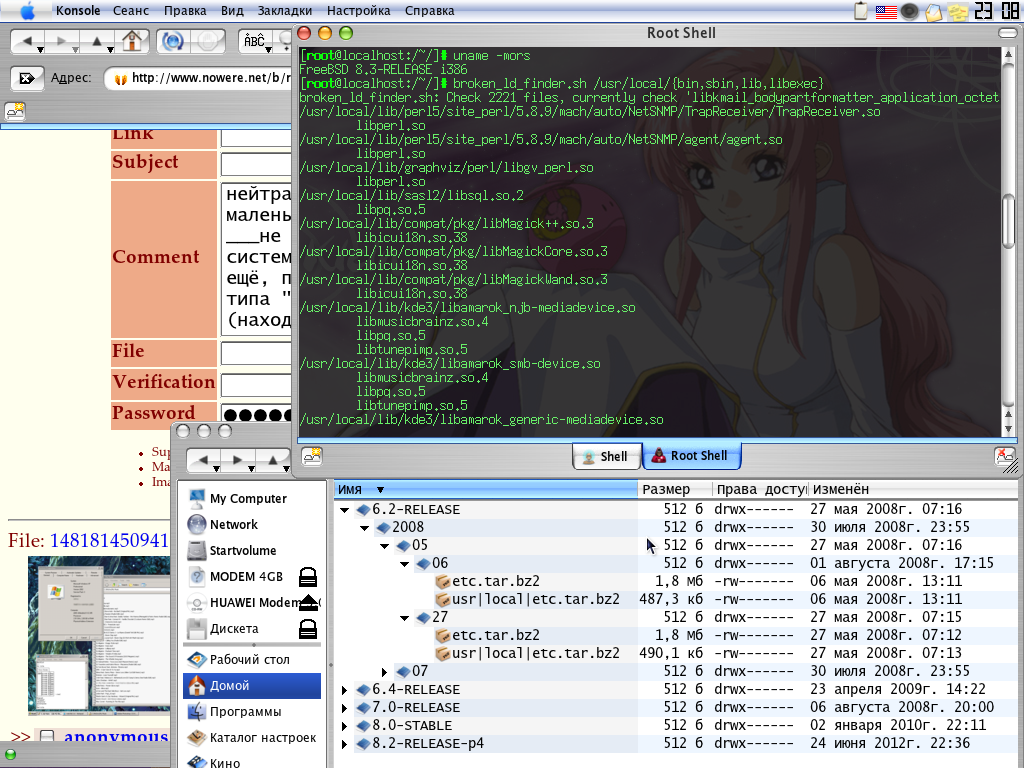Select Домой in the sidebar
This screenshot has width=1024, height=768.
[252, 686]
